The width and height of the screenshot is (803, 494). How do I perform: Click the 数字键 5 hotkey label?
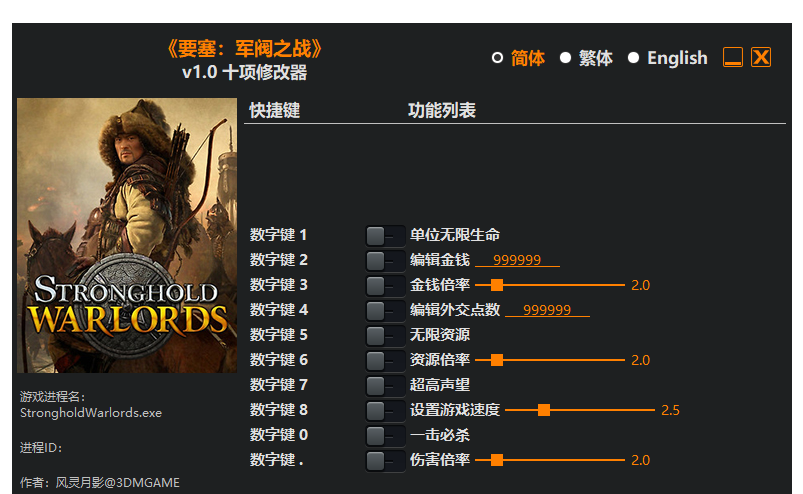click(x=279, y=335)
